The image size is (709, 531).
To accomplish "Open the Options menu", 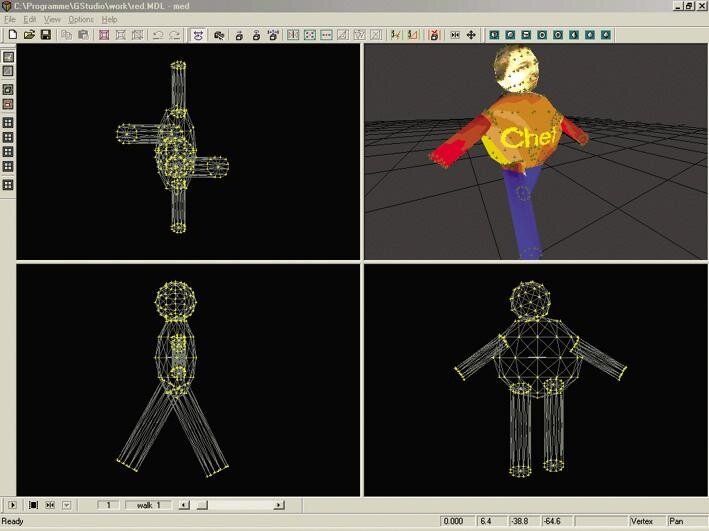I will click(80, 19).
